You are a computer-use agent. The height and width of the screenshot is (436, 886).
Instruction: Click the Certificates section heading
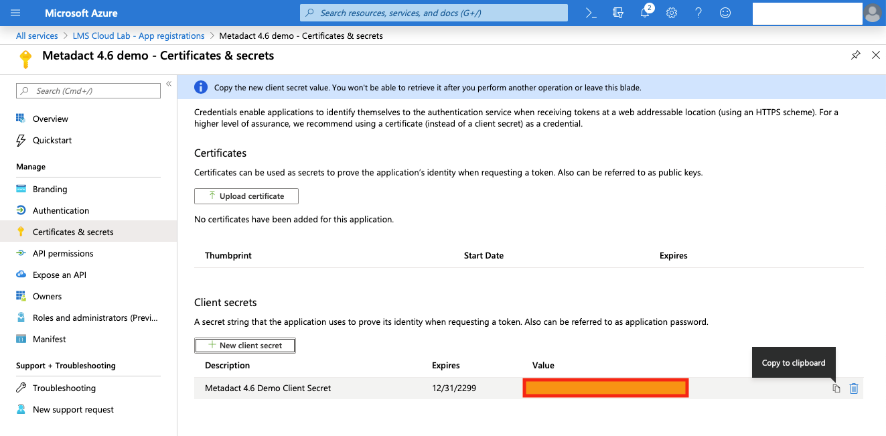220,153
